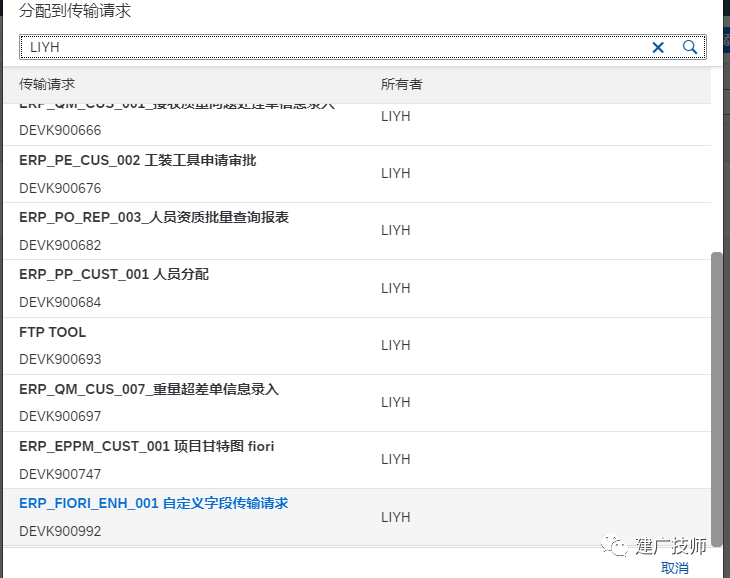Image resolution: width=730 pixels, height=578 pixels.
Task: Click the magnifier search icon
Action: [x=690, y=47]
